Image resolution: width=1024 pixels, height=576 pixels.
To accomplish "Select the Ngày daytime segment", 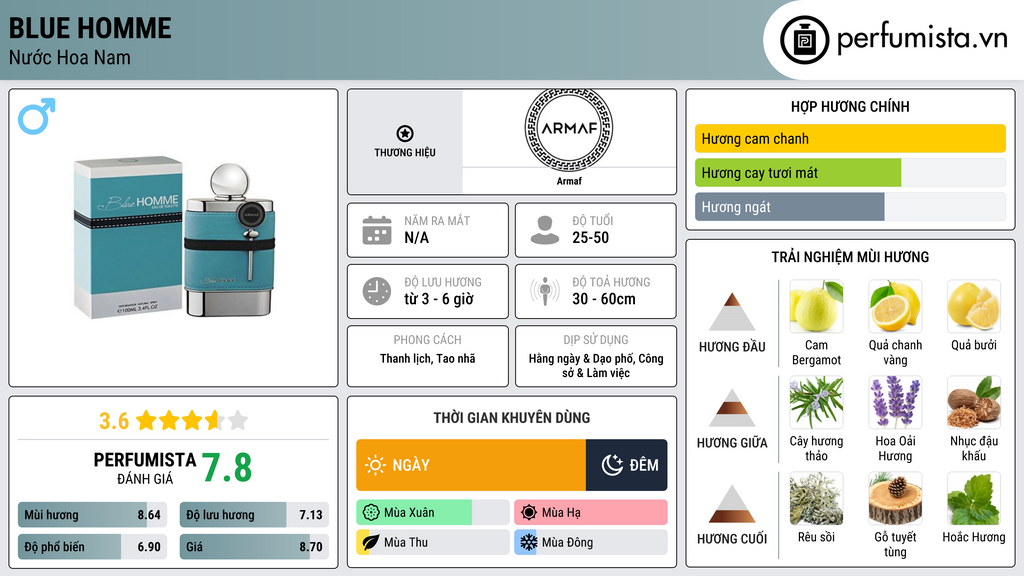I will pyautogui.click(x=470, y=465).
